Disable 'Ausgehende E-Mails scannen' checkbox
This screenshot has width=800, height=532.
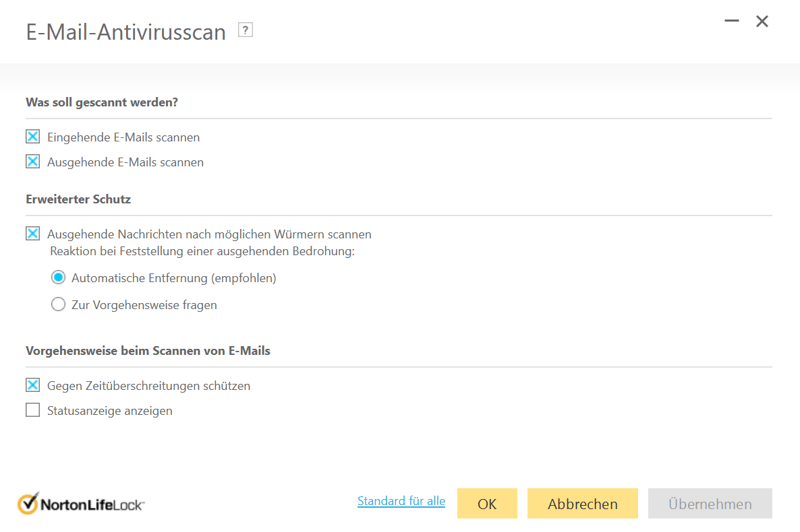click(33, 162)
